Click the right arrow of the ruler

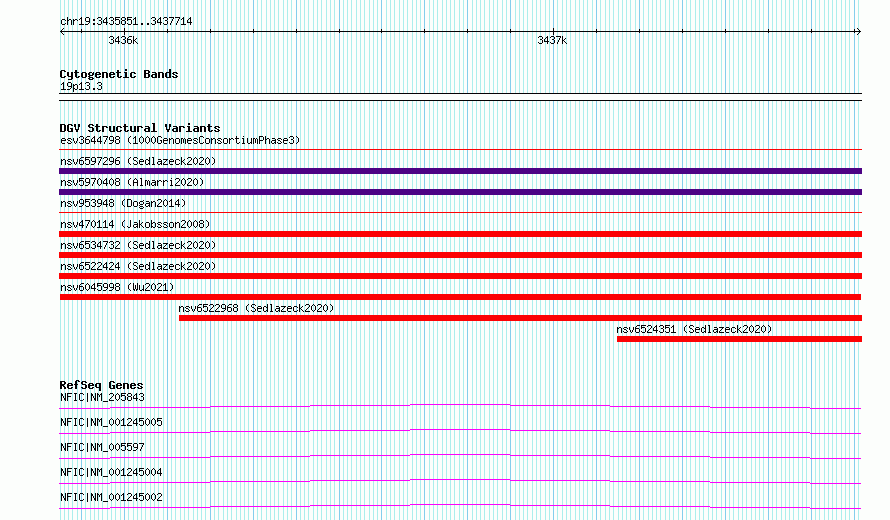(x=858, y=32)
